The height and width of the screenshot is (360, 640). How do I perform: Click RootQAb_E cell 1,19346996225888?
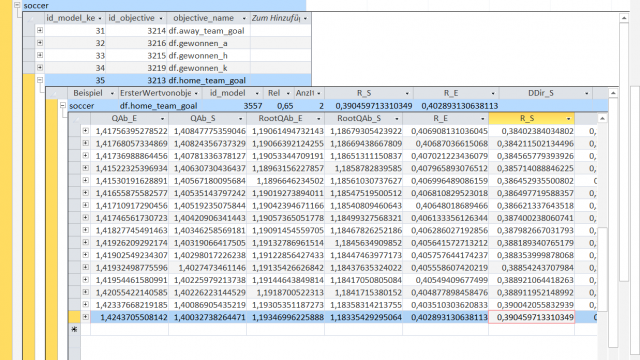pos(286,317)
